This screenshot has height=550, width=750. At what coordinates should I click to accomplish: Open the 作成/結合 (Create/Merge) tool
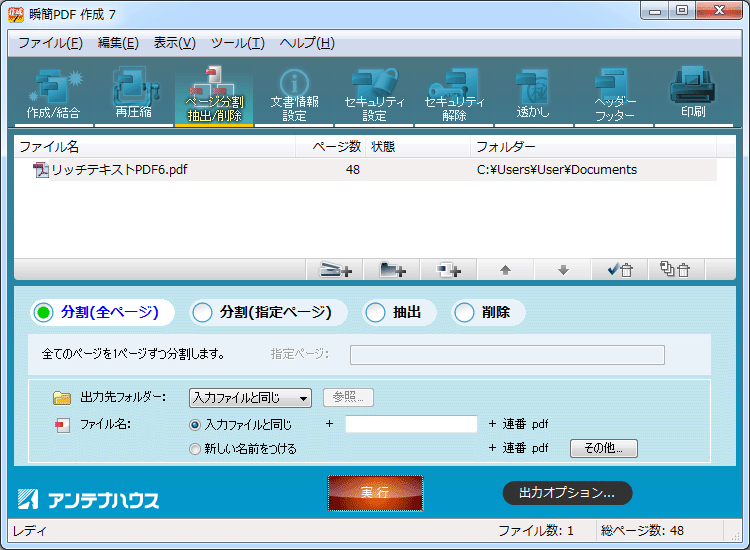pos(54,95)
